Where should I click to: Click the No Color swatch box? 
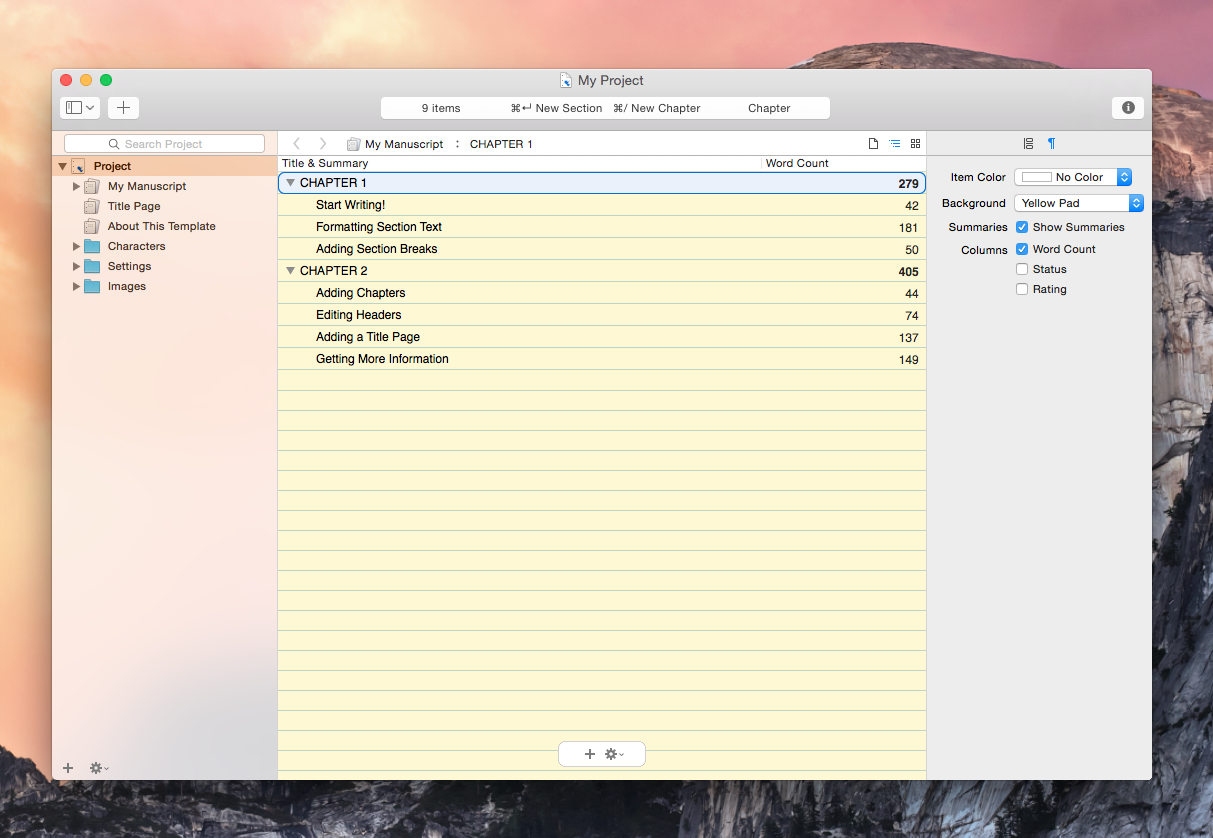[1037, 177]
